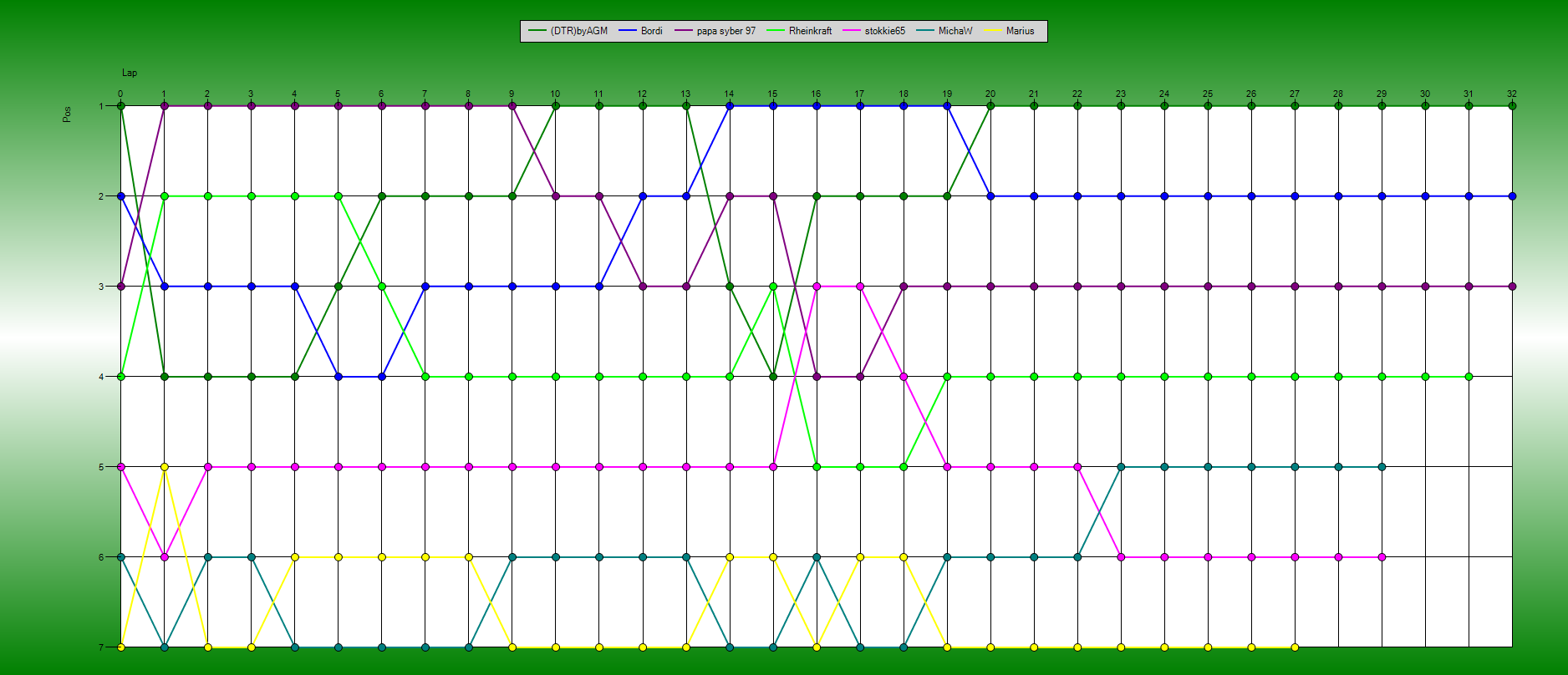The width and height of the screenshot is (1568, 675).
Task: Click papa syber 97's marker at lap 32
Action: pos(1512,287)
